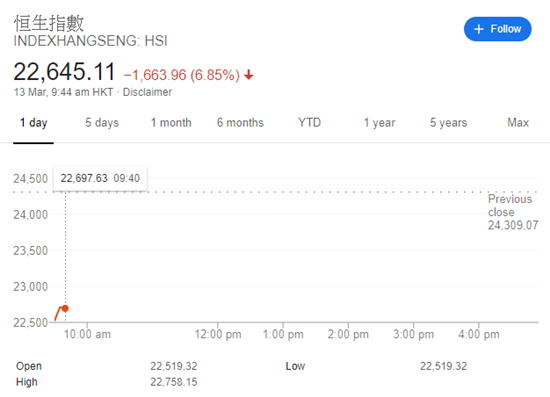550x397 pixels.
Task: Click the Open value 22,519.32
Action: click(x=174, y=366)
